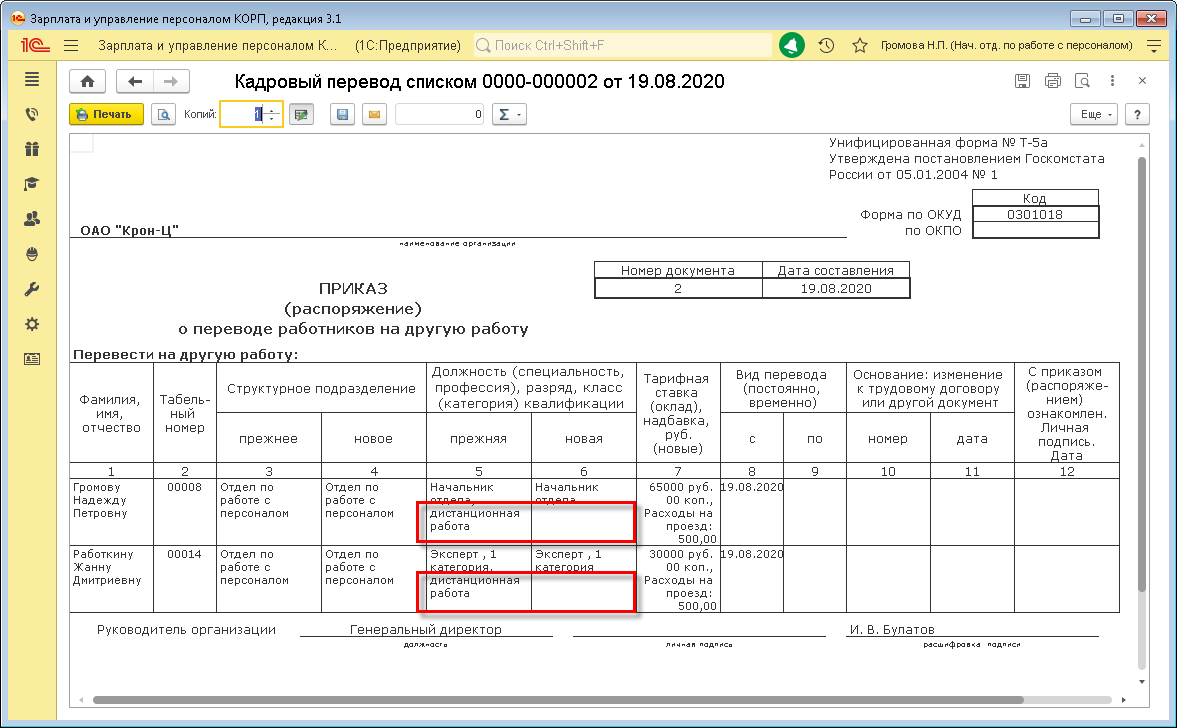Open the history clock icon
The image size is (1177, 728).
click(826, 46)
